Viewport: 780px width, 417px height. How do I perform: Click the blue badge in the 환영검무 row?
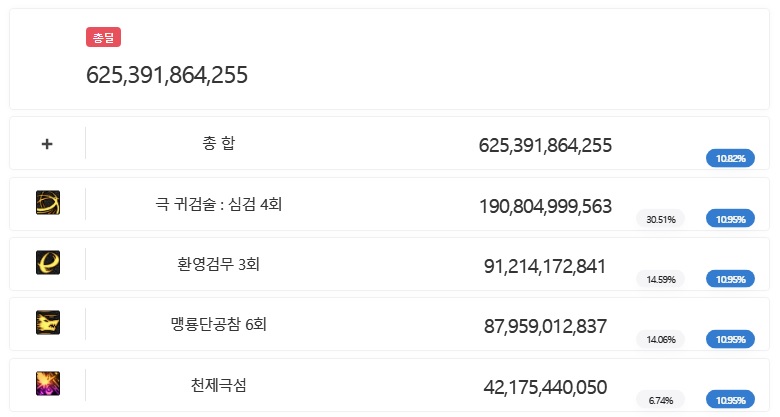tap(730, 279)
